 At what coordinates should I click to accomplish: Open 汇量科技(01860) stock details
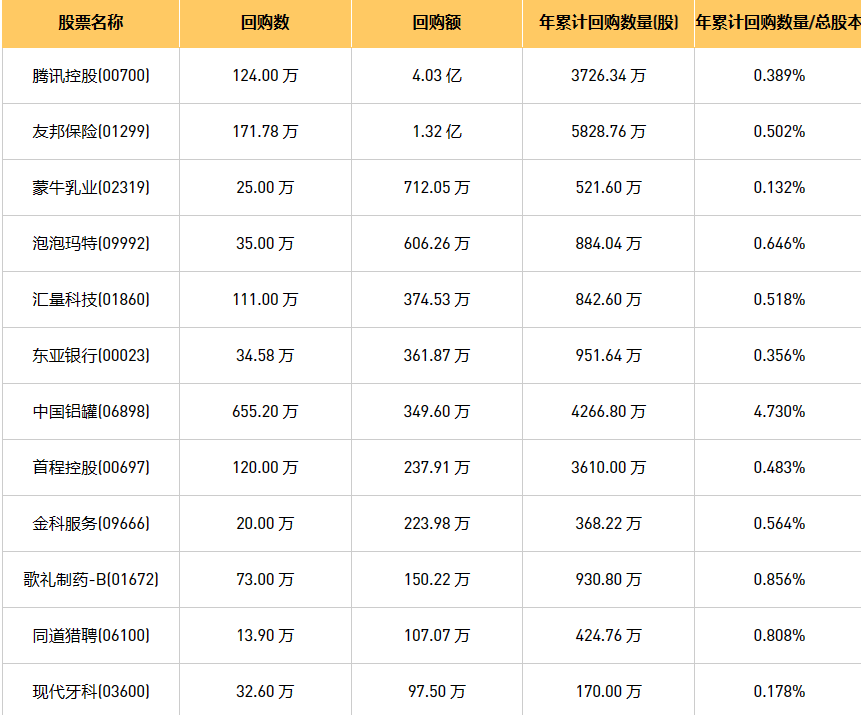(91, 299)
